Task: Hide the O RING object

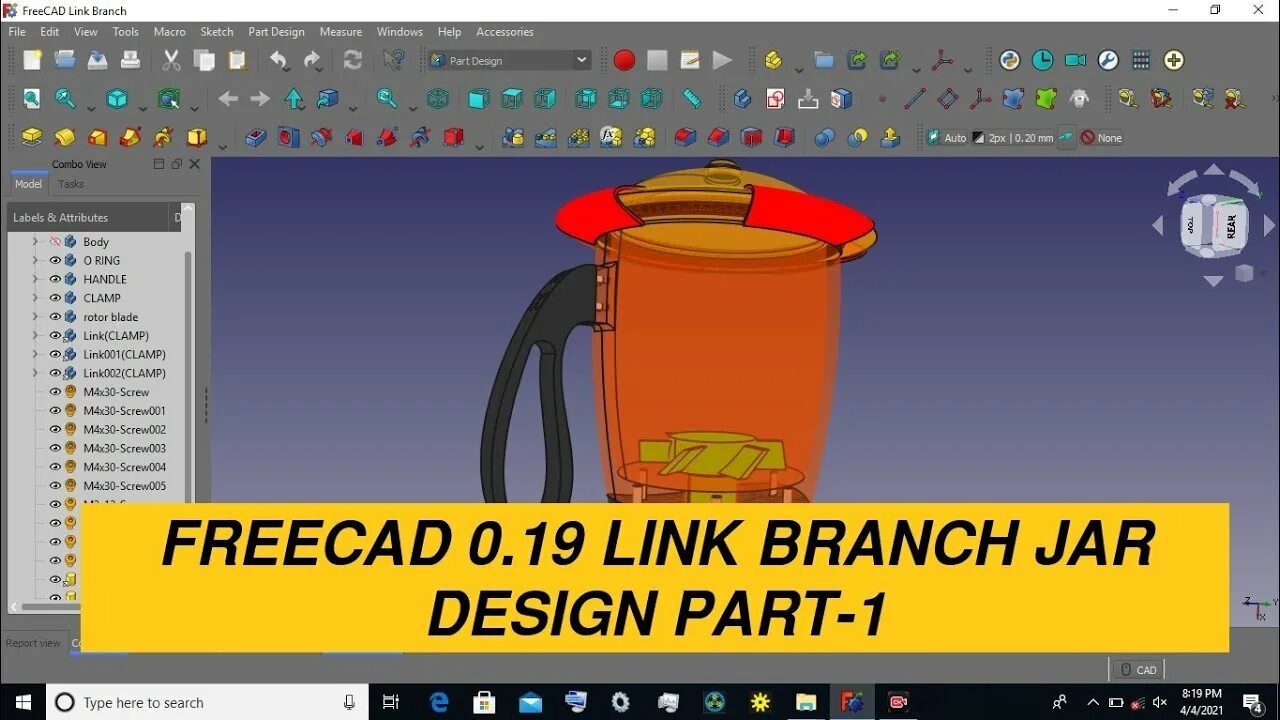Action: pyautogui.click(x=55, y=260)
